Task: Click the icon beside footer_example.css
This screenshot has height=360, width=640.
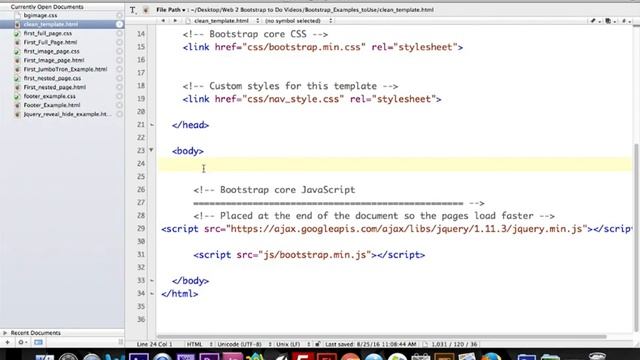Action: click(x=17, y=96)
